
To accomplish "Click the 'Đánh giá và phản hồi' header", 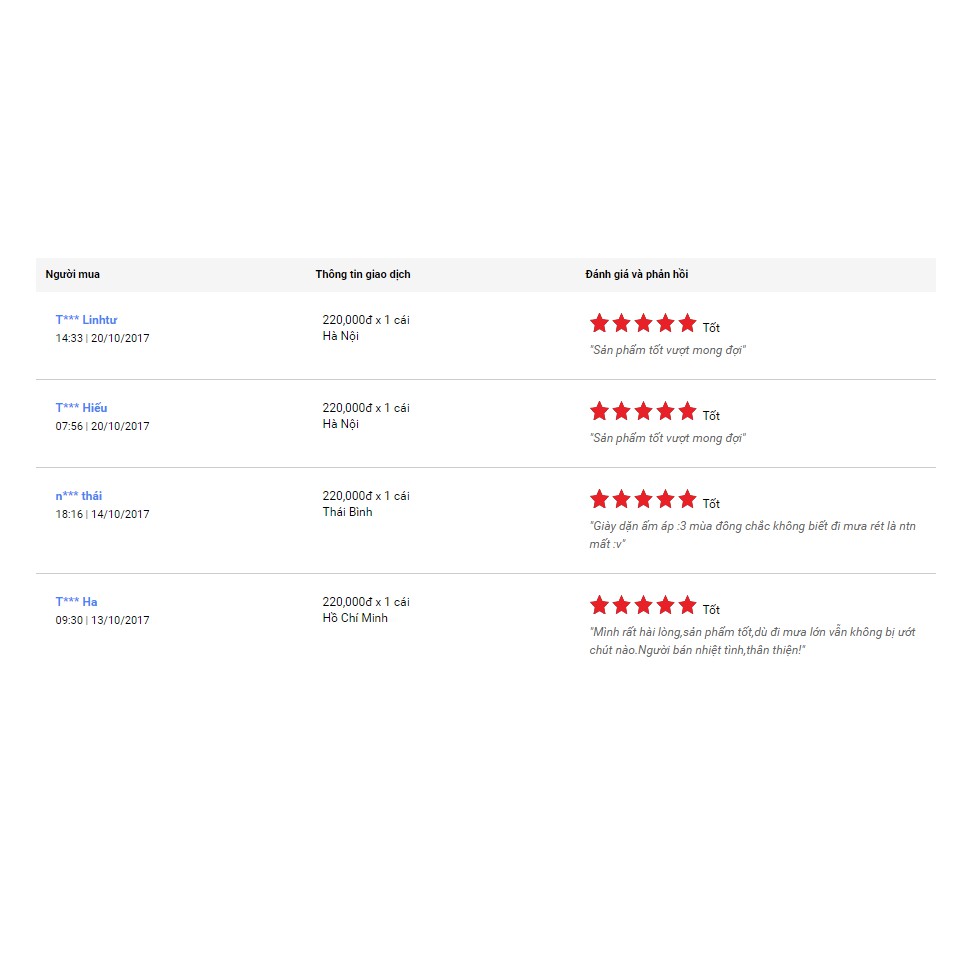I will (x=636, y=274).
